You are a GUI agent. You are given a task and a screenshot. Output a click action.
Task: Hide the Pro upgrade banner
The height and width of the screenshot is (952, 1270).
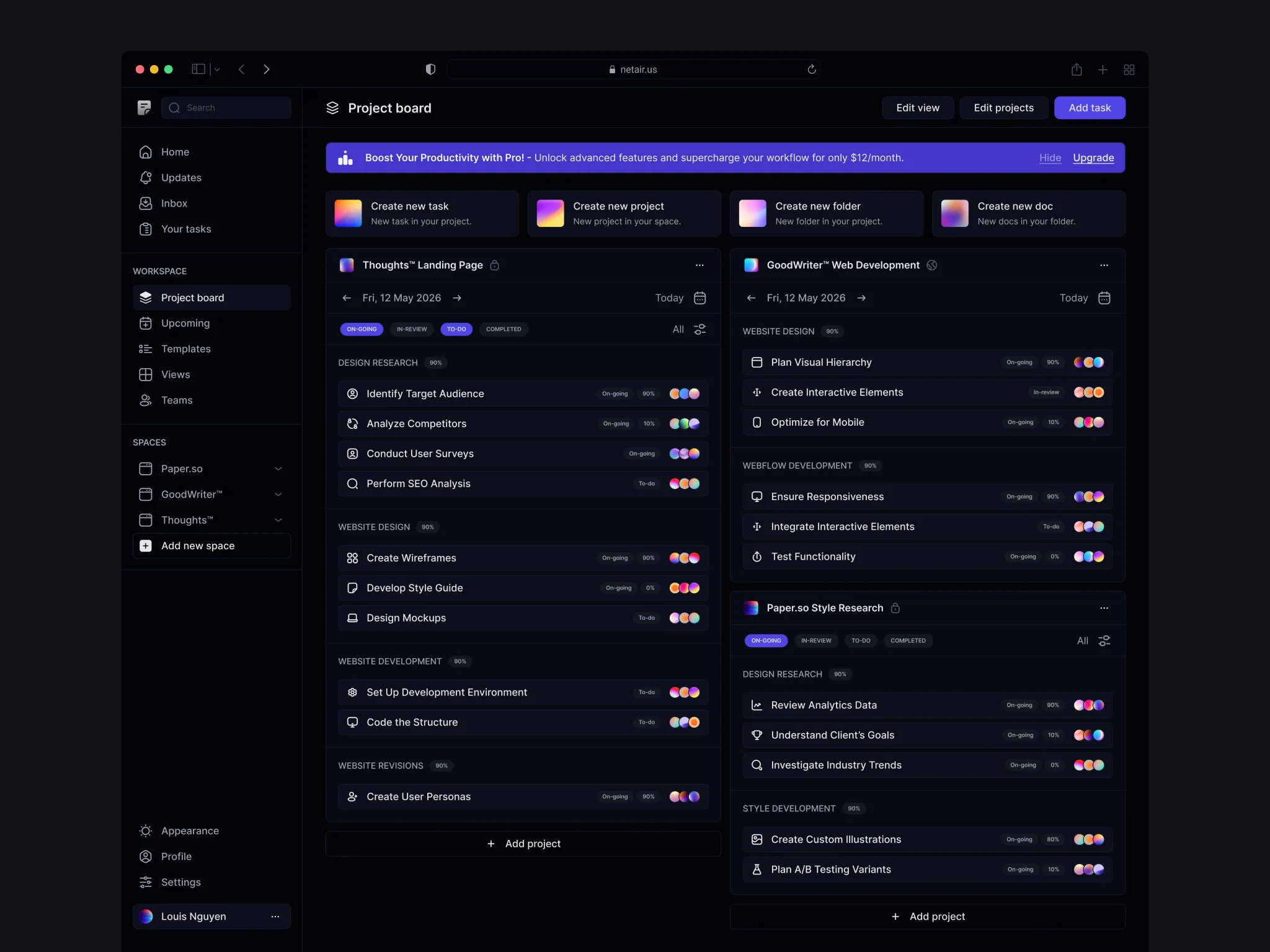1050,158
